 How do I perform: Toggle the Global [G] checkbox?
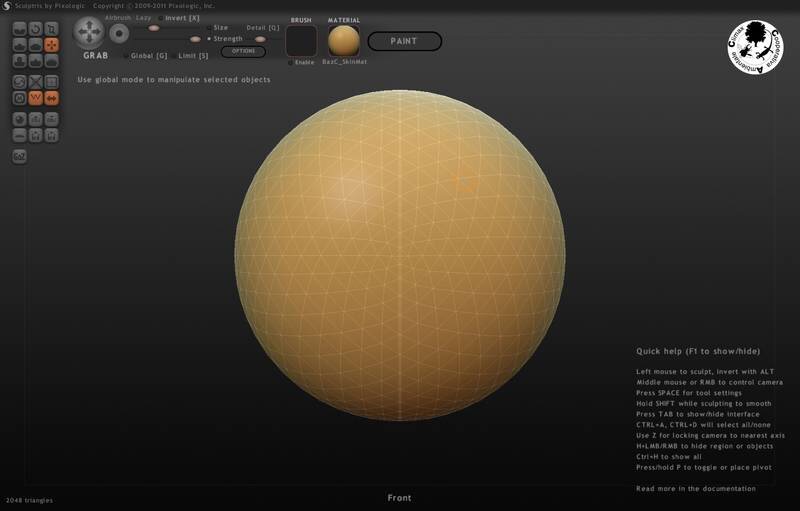(125, 56)
